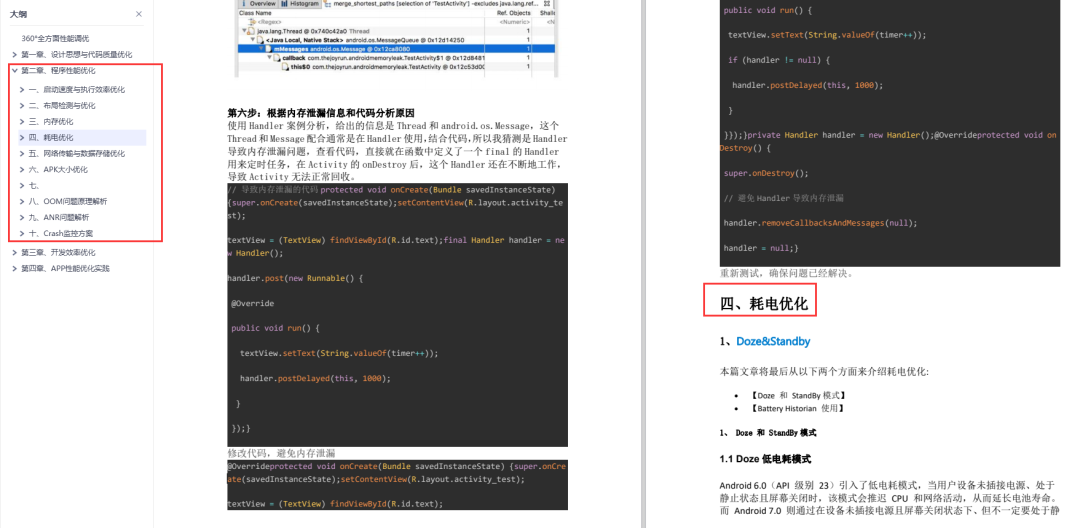Image resolution: width=1080 pixels, height=528 pixels.
Task: Jump to 一、启动速度与执行效率优化 section
Action: [x=77, y=89]
